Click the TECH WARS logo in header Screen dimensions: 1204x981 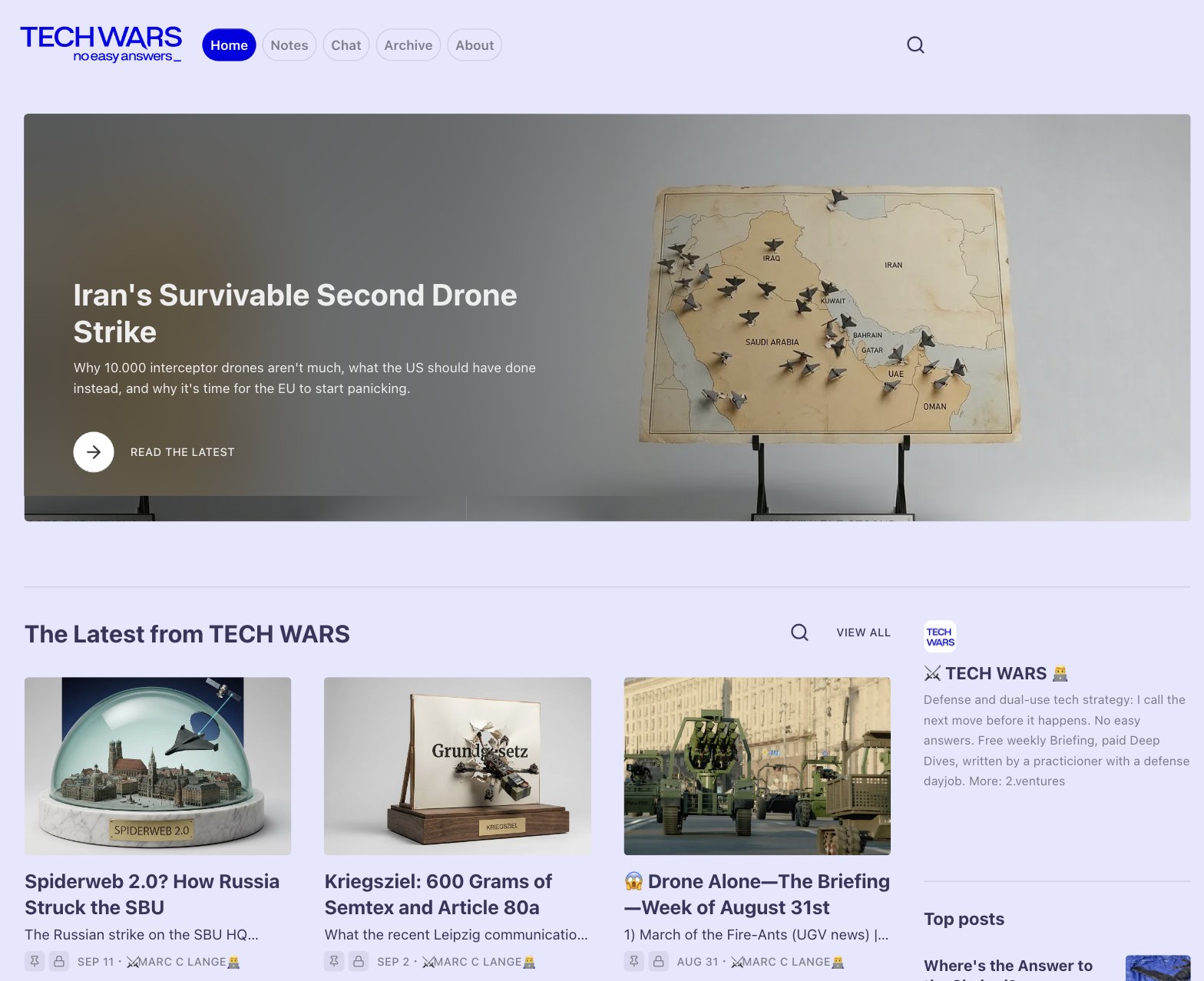(101, 44)
